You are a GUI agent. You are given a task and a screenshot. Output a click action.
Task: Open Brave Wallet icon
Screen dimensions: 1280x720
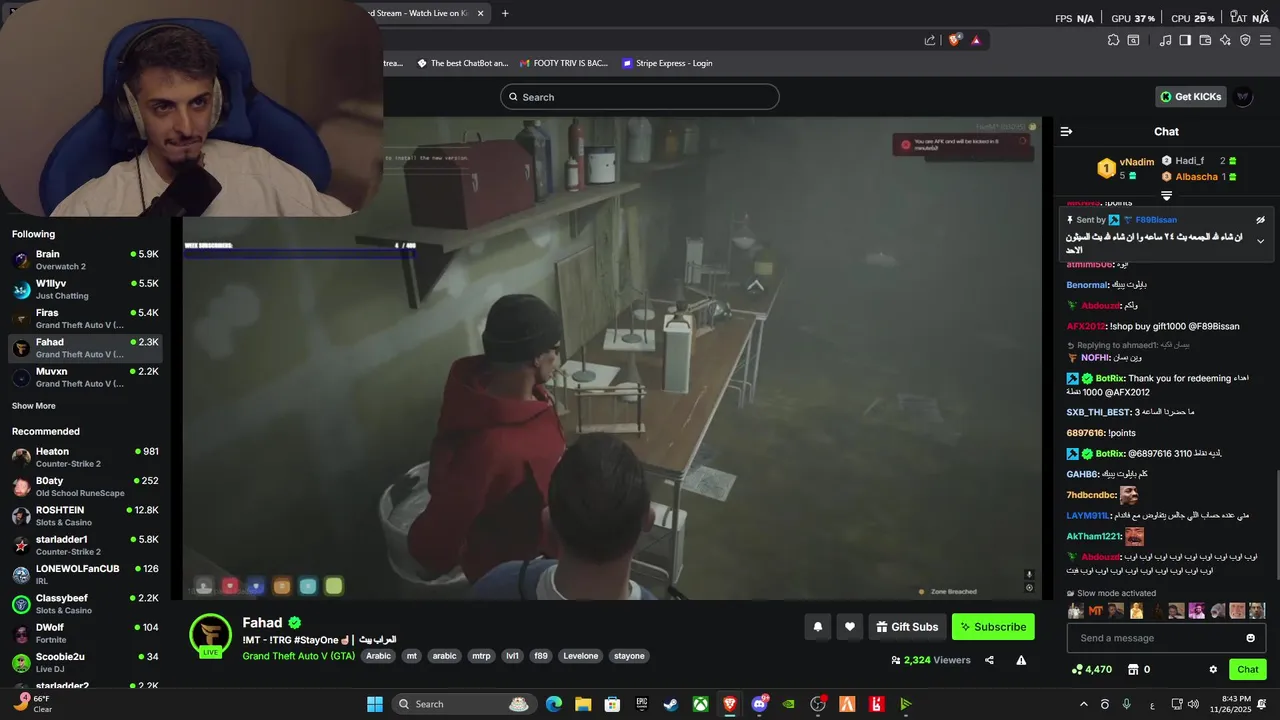(x=1205, y=40)
